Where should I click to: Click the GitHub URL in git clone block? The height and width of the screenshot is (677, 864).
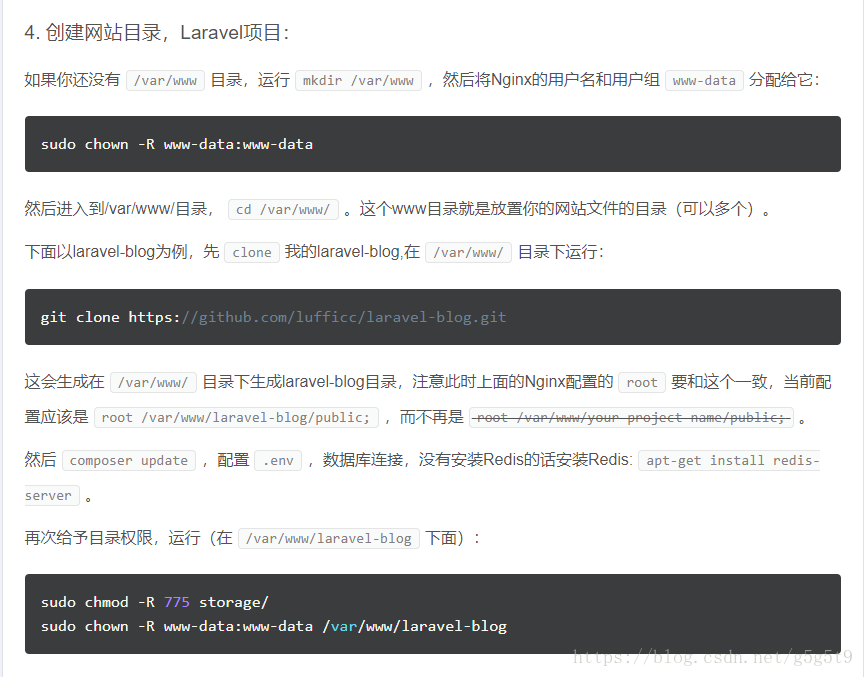click(x=344, y=317)
